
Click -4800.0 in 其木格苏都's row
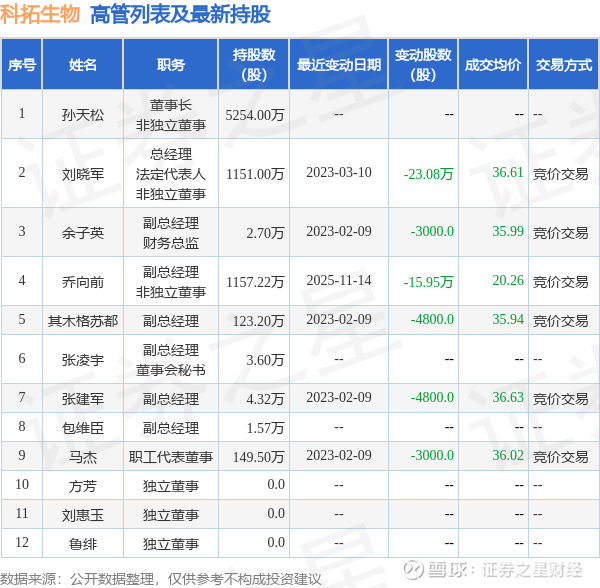click(x=432, y=319)
